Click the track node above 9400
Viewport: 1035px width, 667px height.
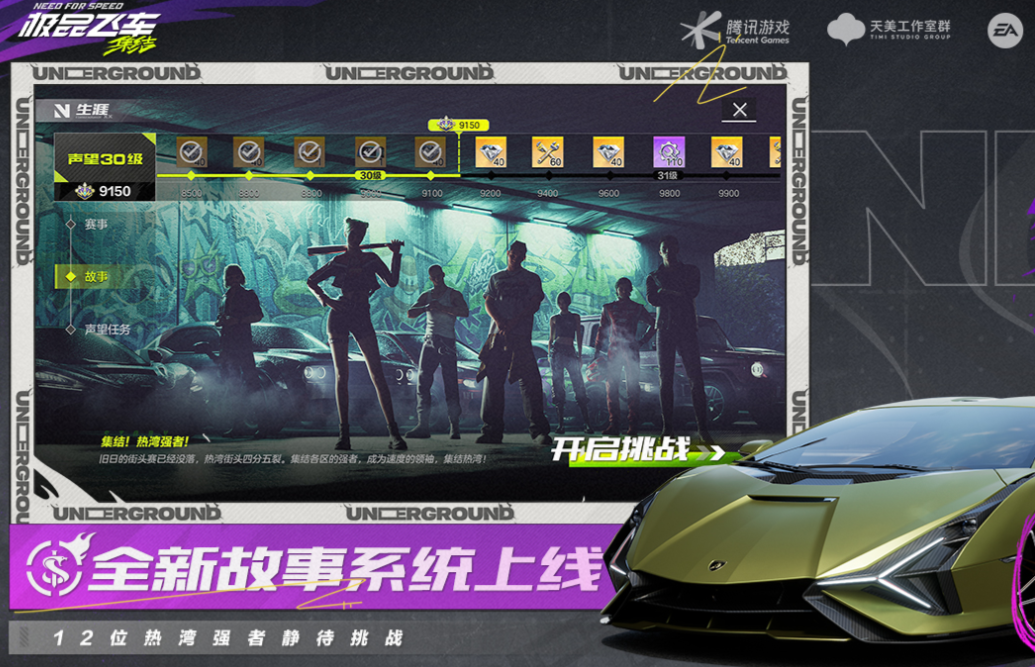click(548, 176)
